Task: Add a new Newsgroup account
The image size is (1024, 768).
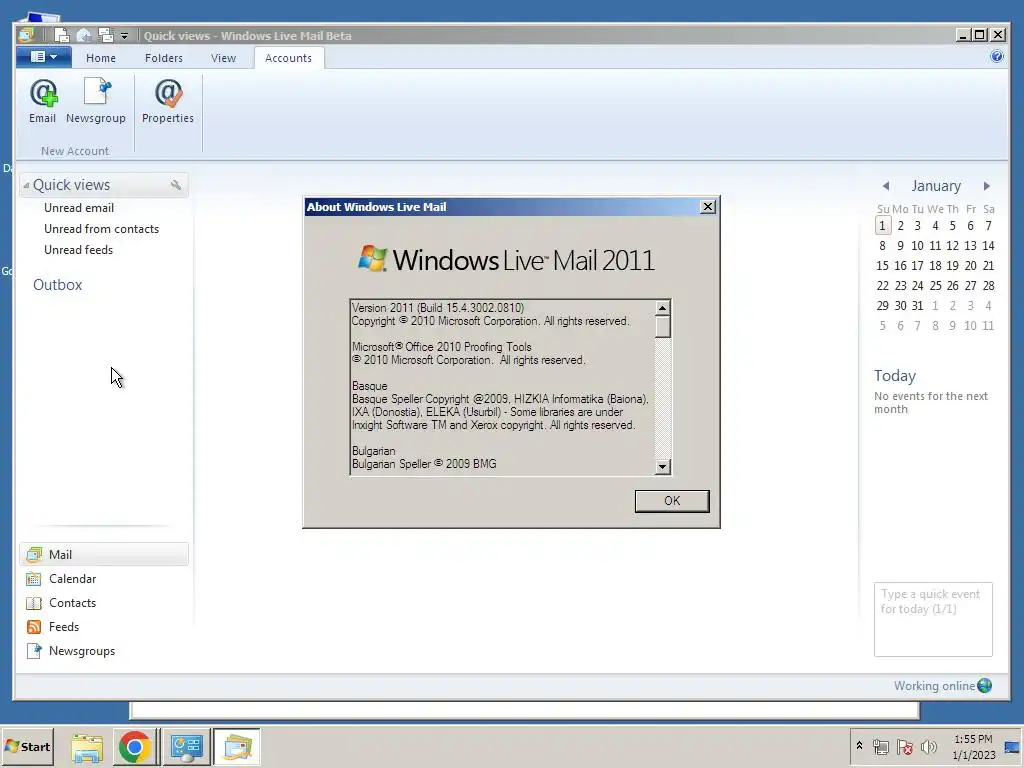Action: (x=96, y=102)
